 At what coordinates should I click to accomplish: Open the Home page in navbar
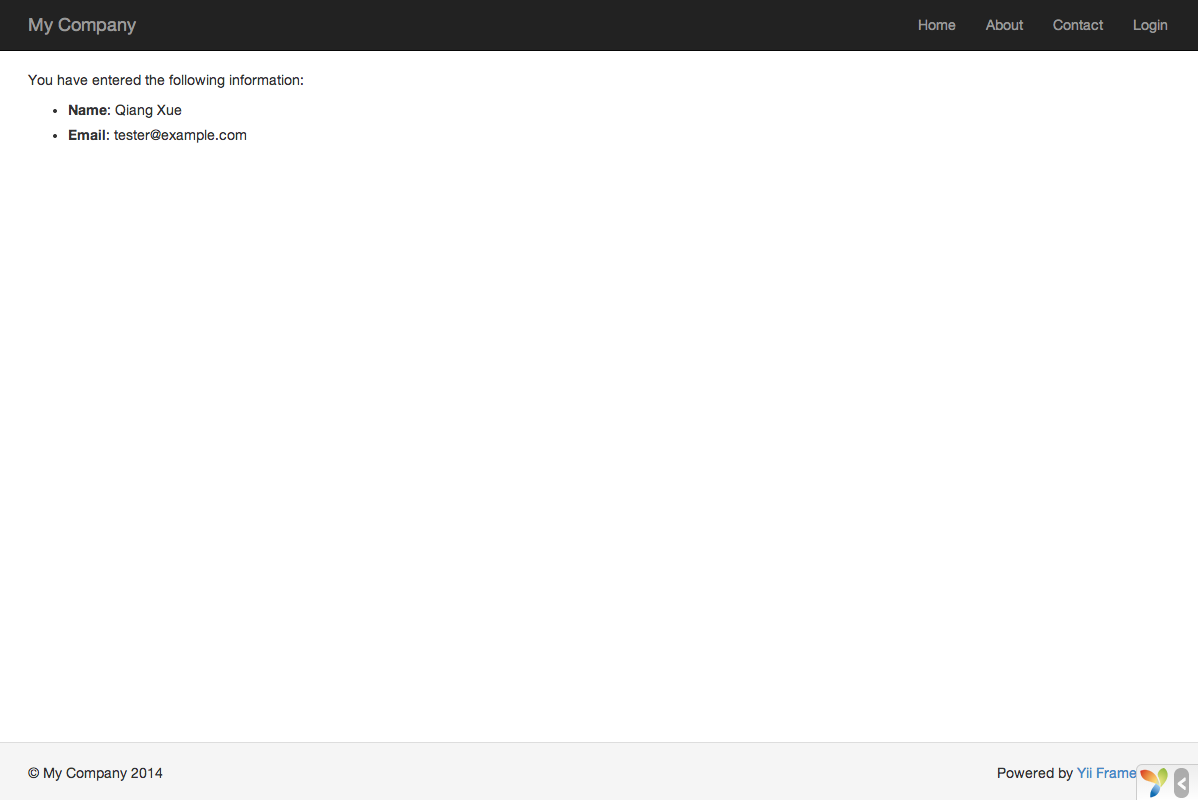click(x=936, y=25)
